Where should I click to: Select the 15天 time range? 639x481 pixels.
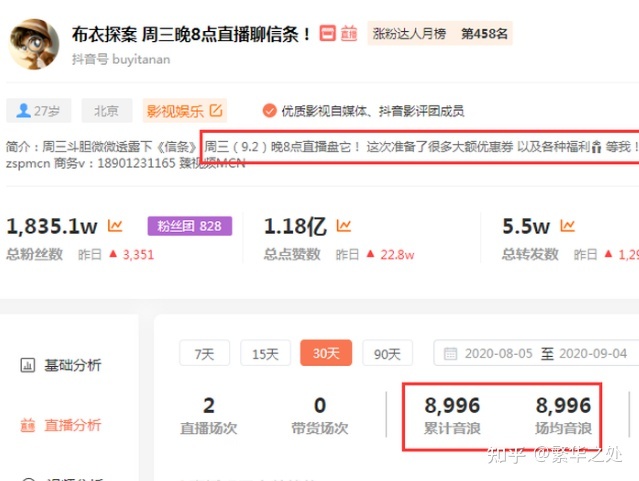tap(265, 353)
